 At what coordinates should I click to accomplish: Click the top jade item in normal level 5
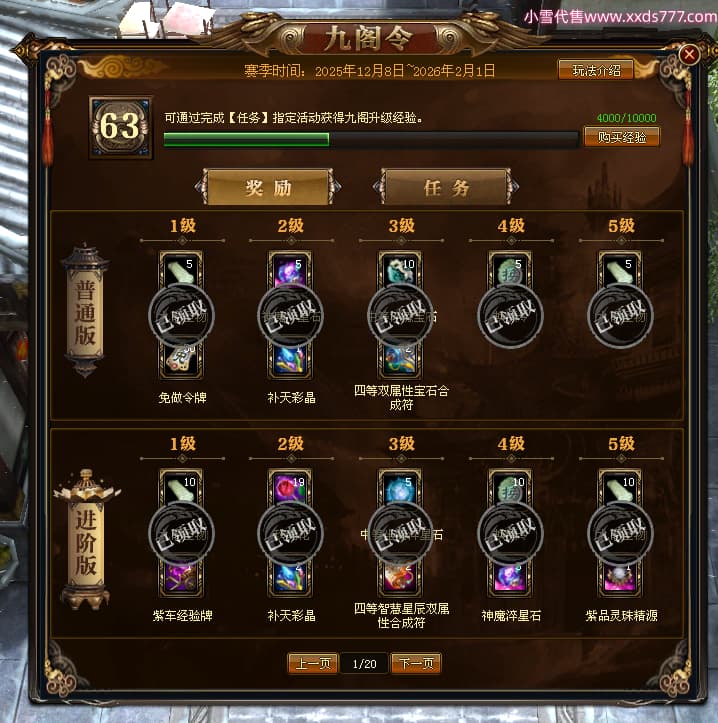[620, 269]
